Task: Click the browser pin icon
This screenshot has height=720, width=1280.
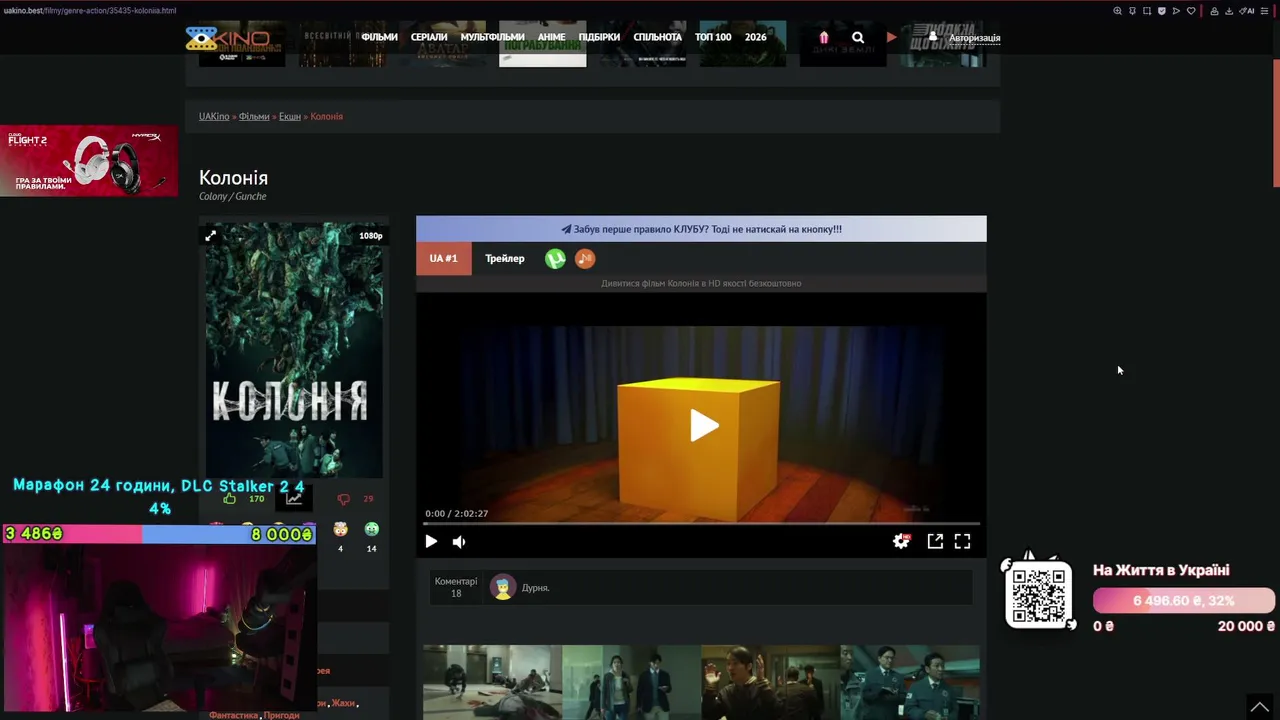Action: [x=1133, y=11]
